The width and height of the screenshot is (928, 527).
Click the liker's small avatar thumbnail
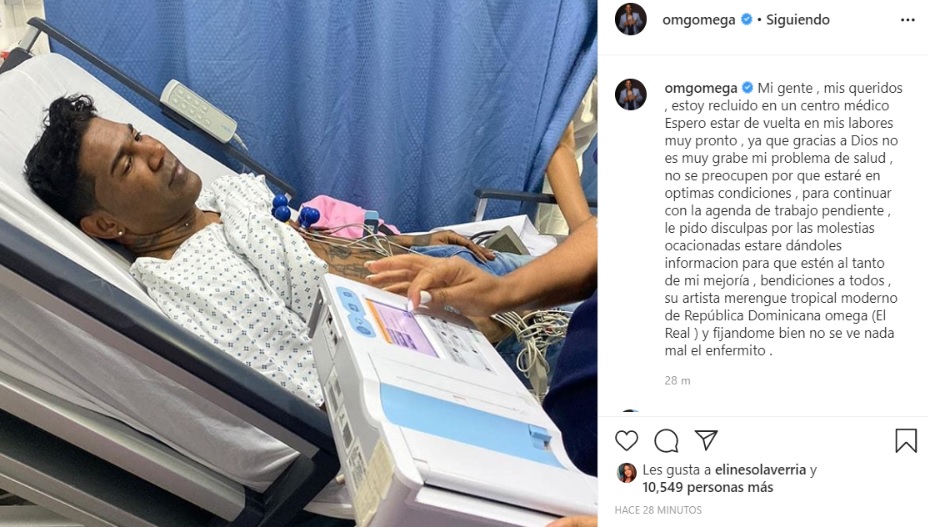pyautogui.click(x=627, y=473)
